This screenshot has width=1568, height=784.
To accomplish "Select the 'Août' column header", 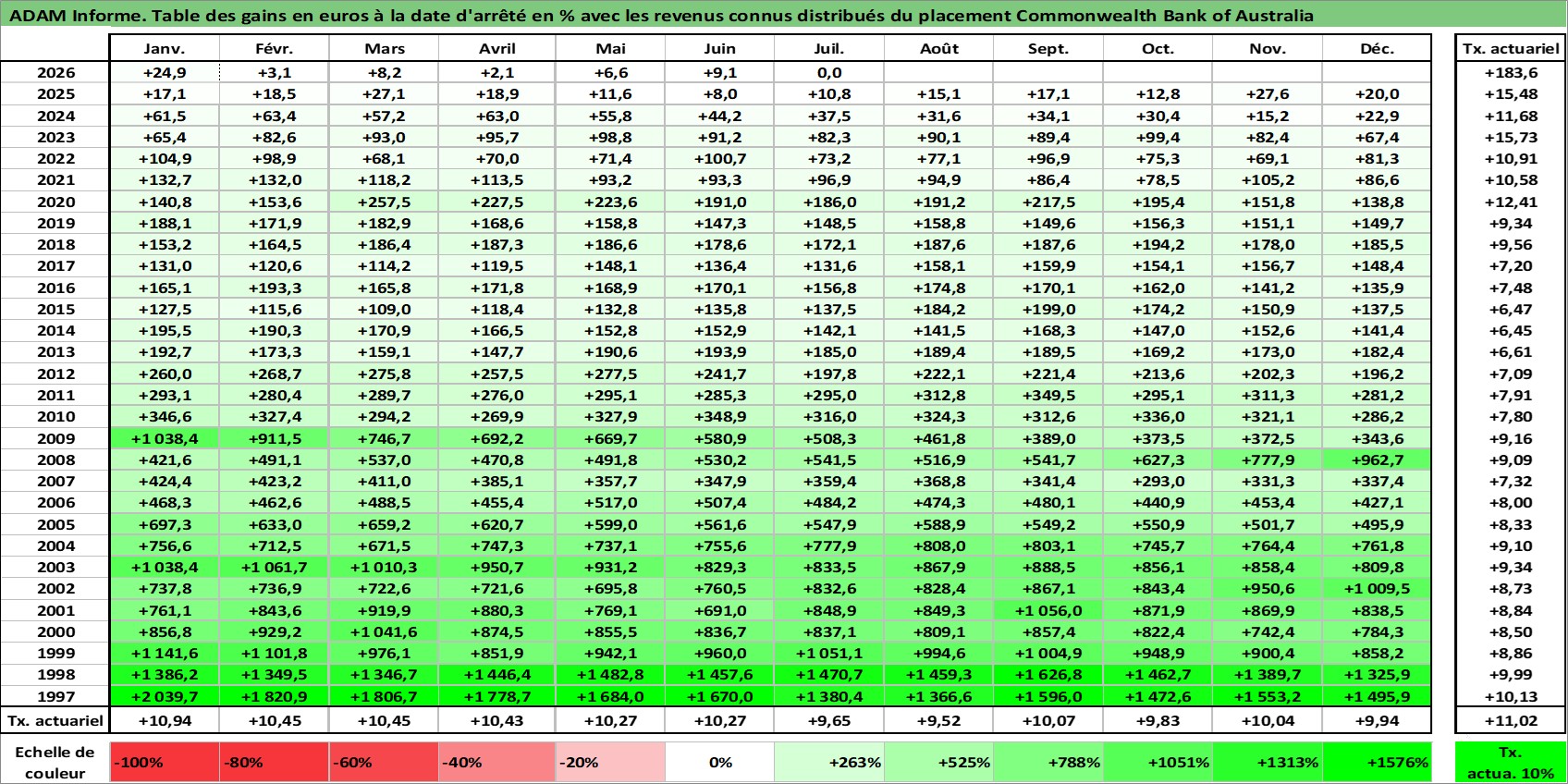I will [x=938, y=48].
